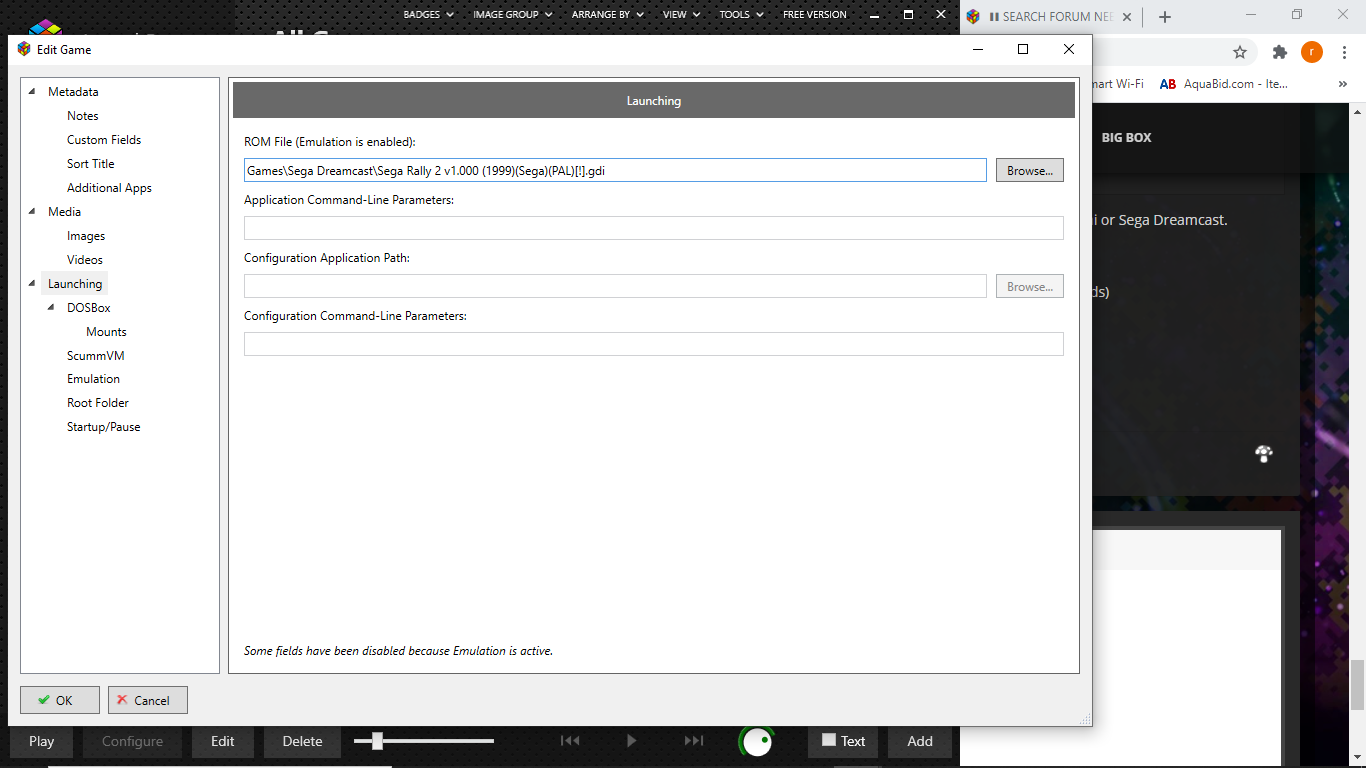Viewport: 1366px width, 768px height.
Task: Skip to the next track in LaunchBox
Action: (694, 741)
